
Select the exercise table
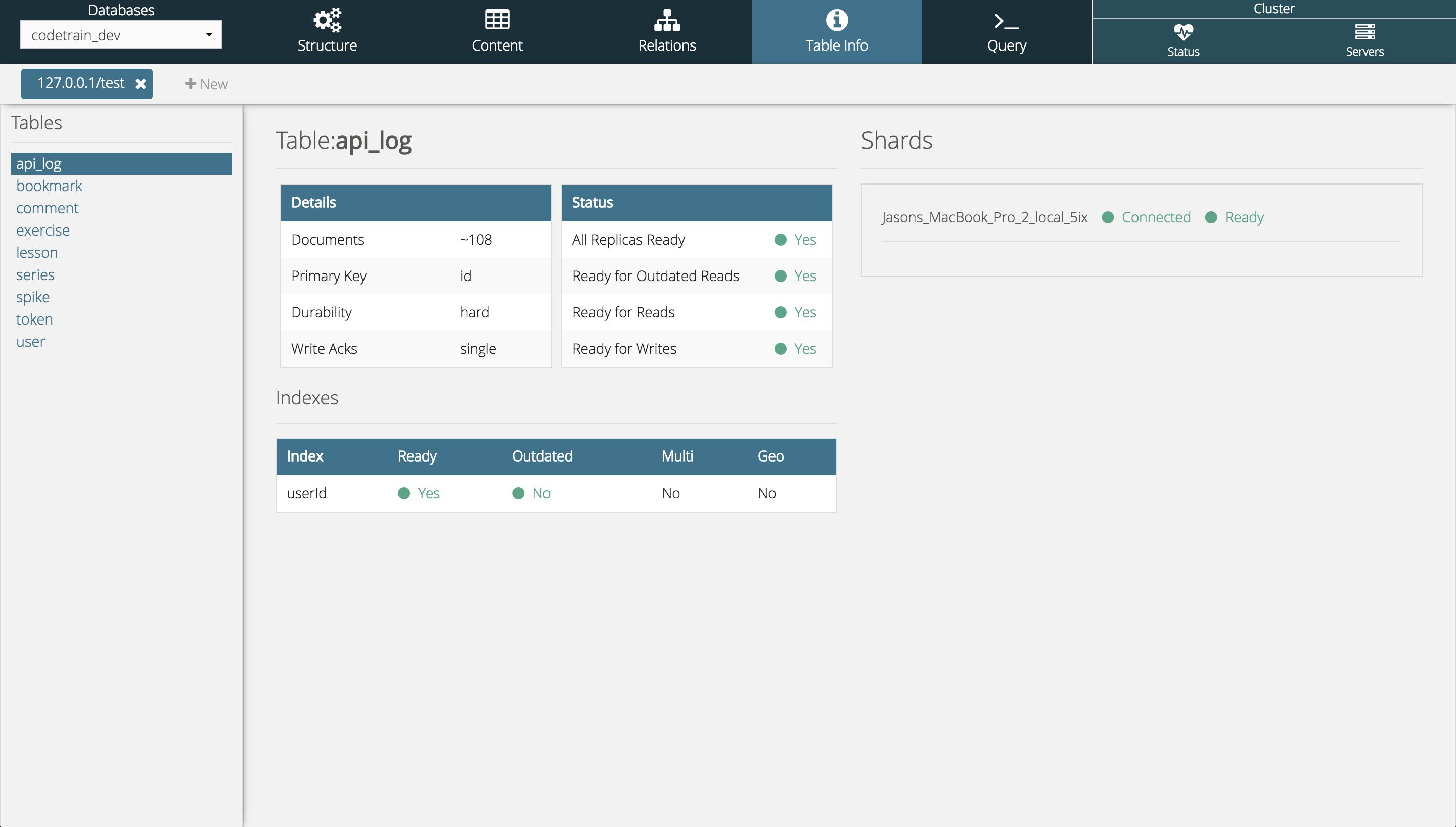pos(42,230)
